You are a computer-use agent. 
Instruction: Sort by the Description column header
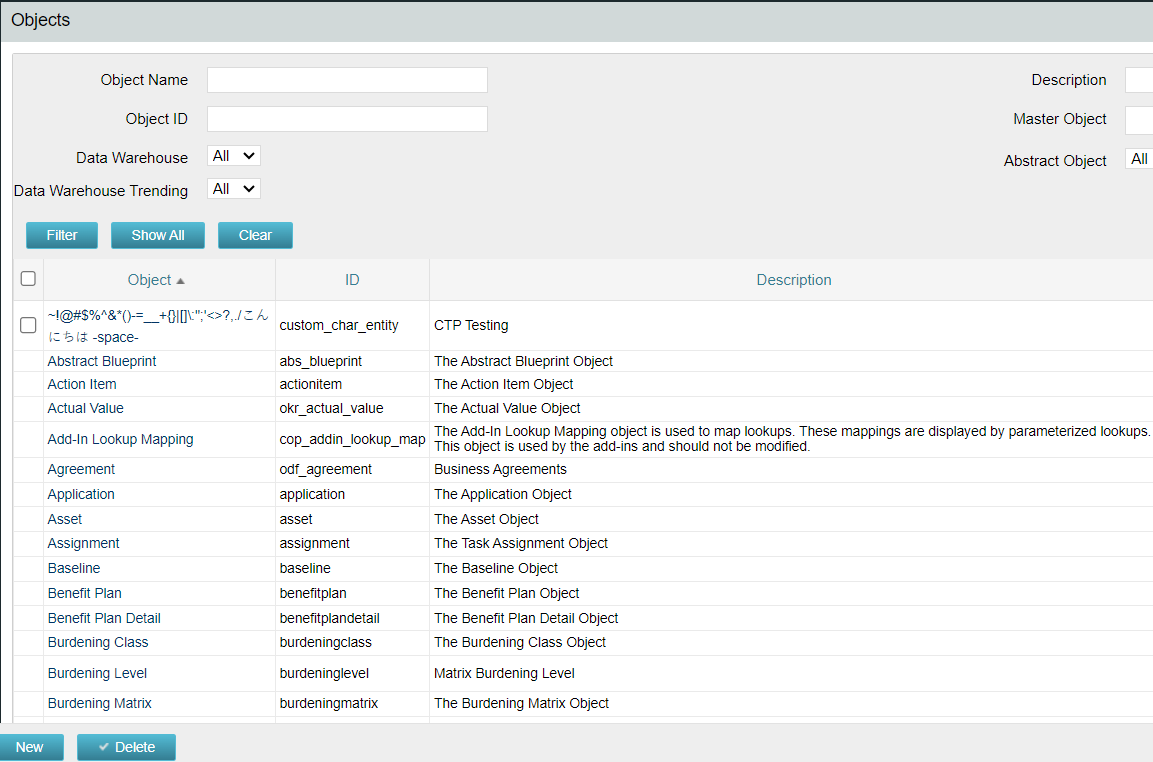click(793, 280)
